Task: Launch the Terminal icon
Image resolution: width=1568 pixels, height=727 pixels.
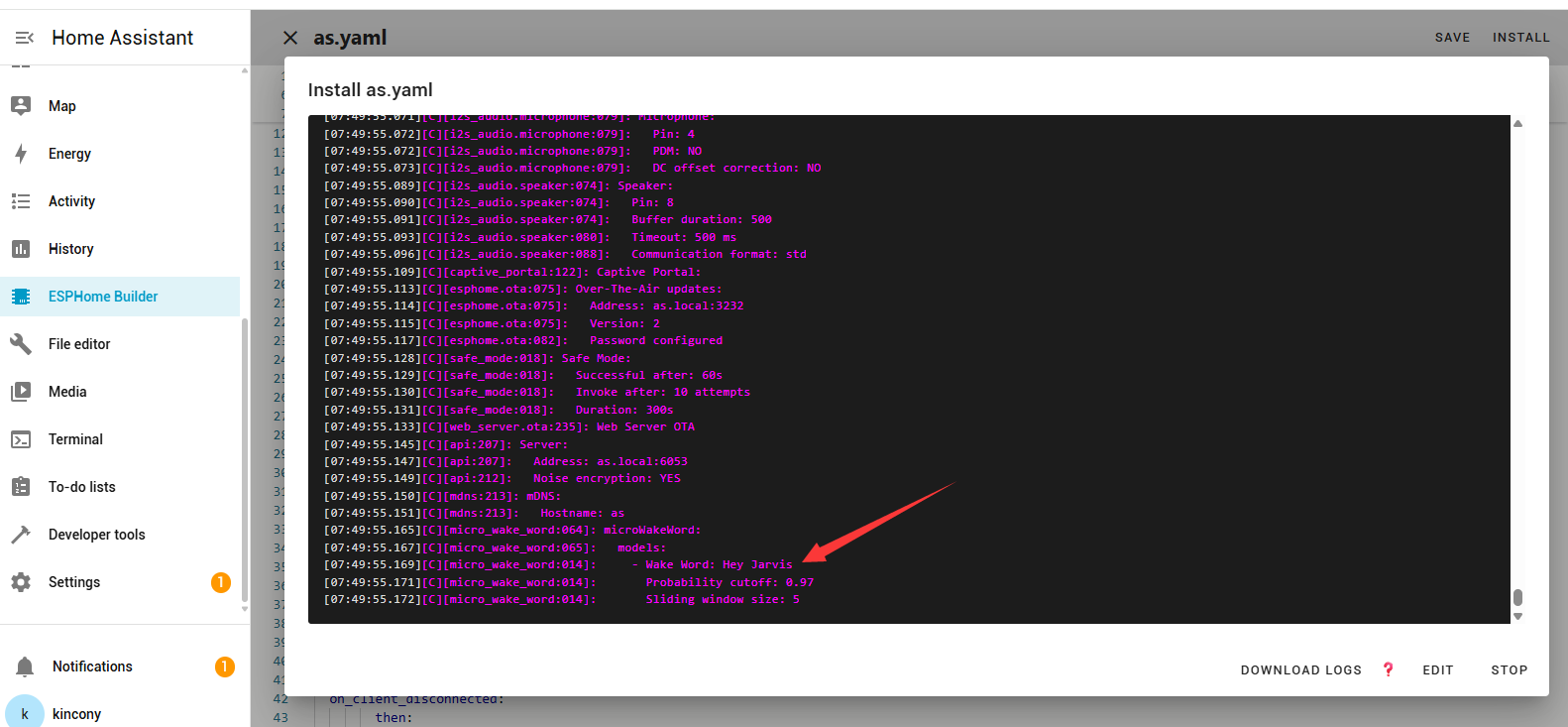Action: click(21, 439)
